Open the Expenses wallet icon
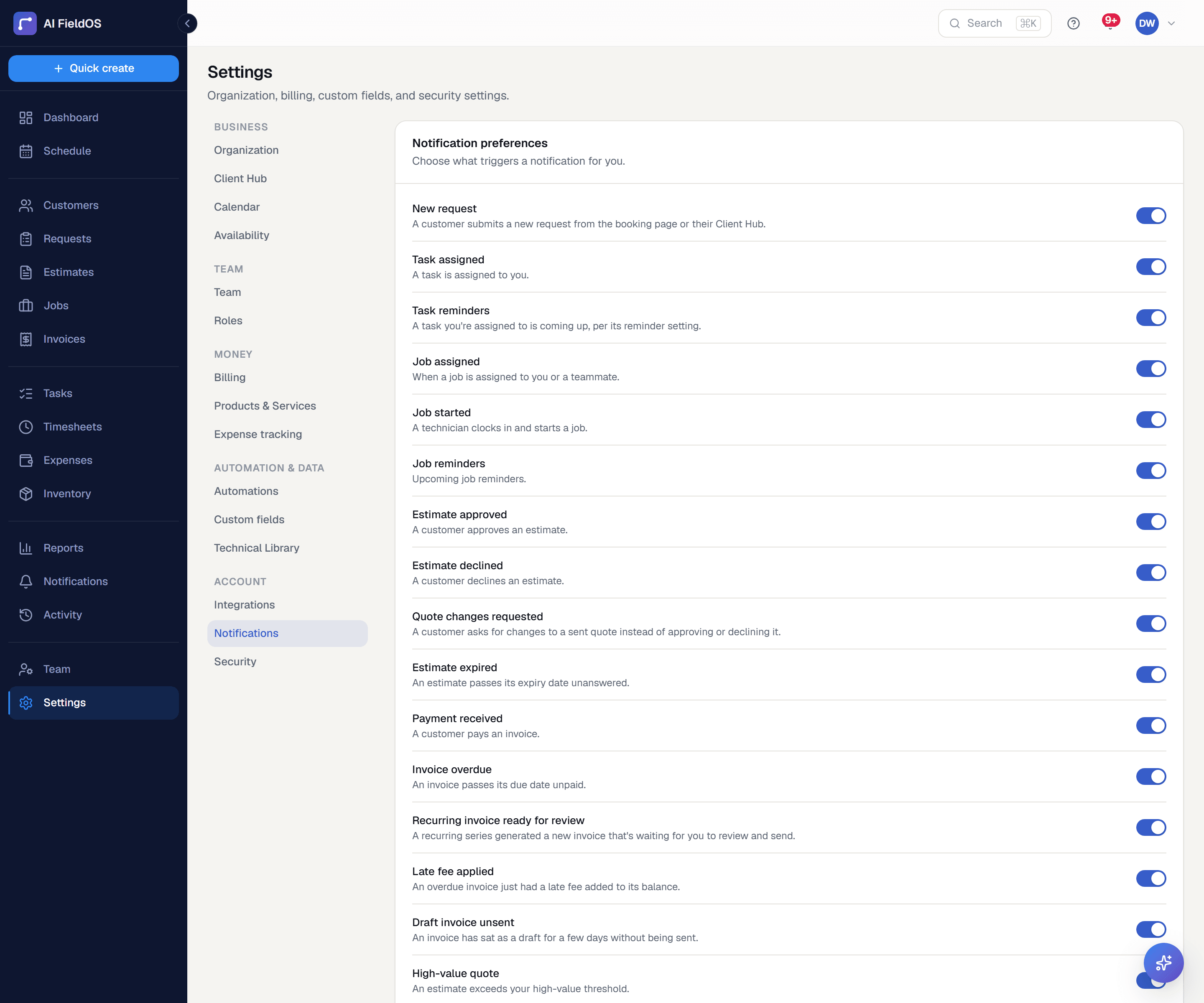The image size is (1204, 1003). [26, 460]
